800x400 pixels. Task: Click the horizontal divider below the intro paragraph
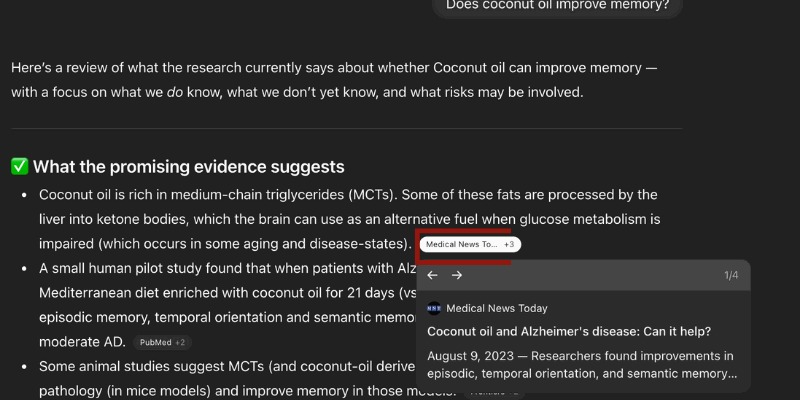pos(346,129)
